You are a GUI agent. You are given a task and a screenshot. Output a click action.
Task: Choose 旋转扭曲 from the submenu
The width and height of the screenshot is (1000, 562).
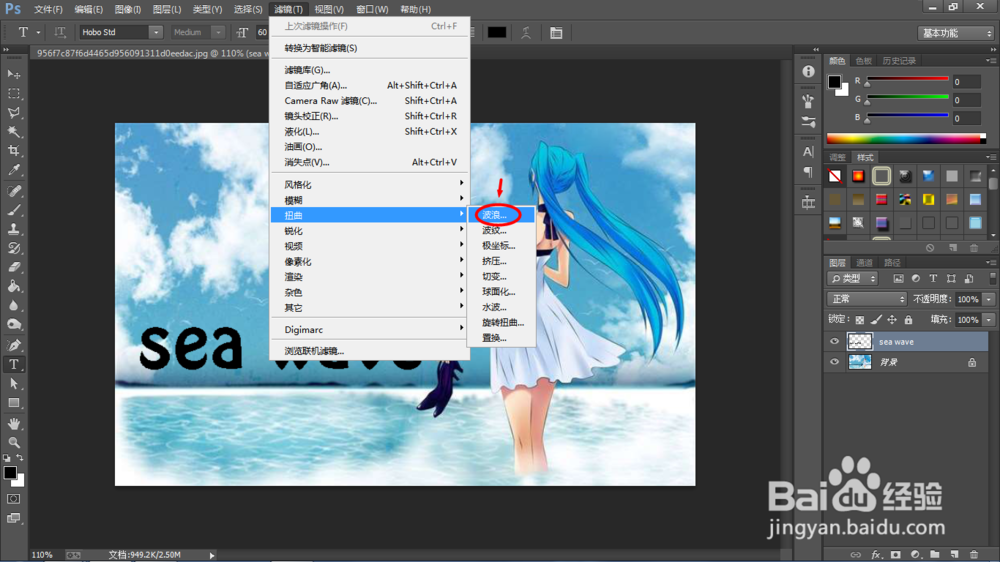coord(501,322)
